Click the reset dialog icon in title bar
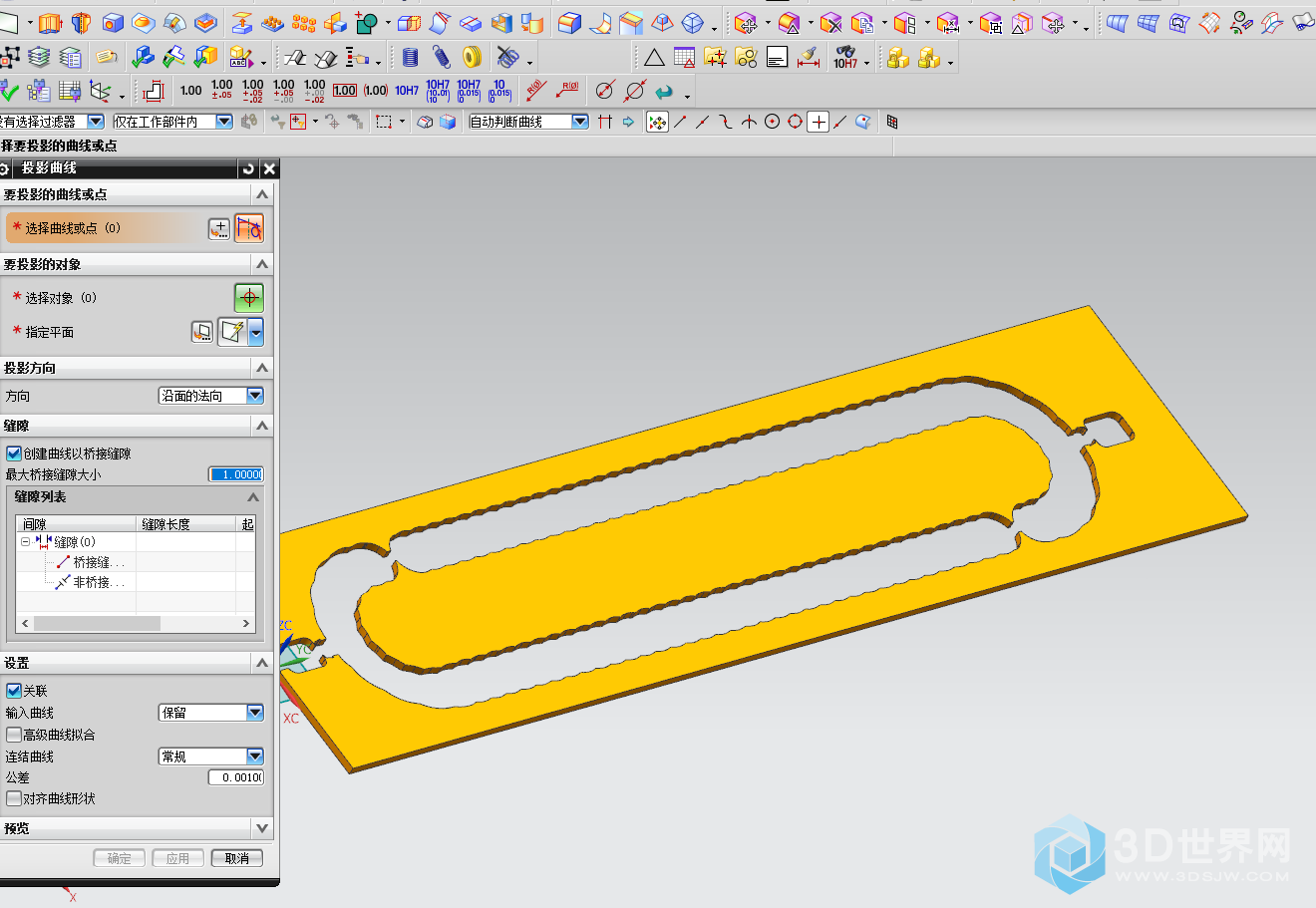 248,168
